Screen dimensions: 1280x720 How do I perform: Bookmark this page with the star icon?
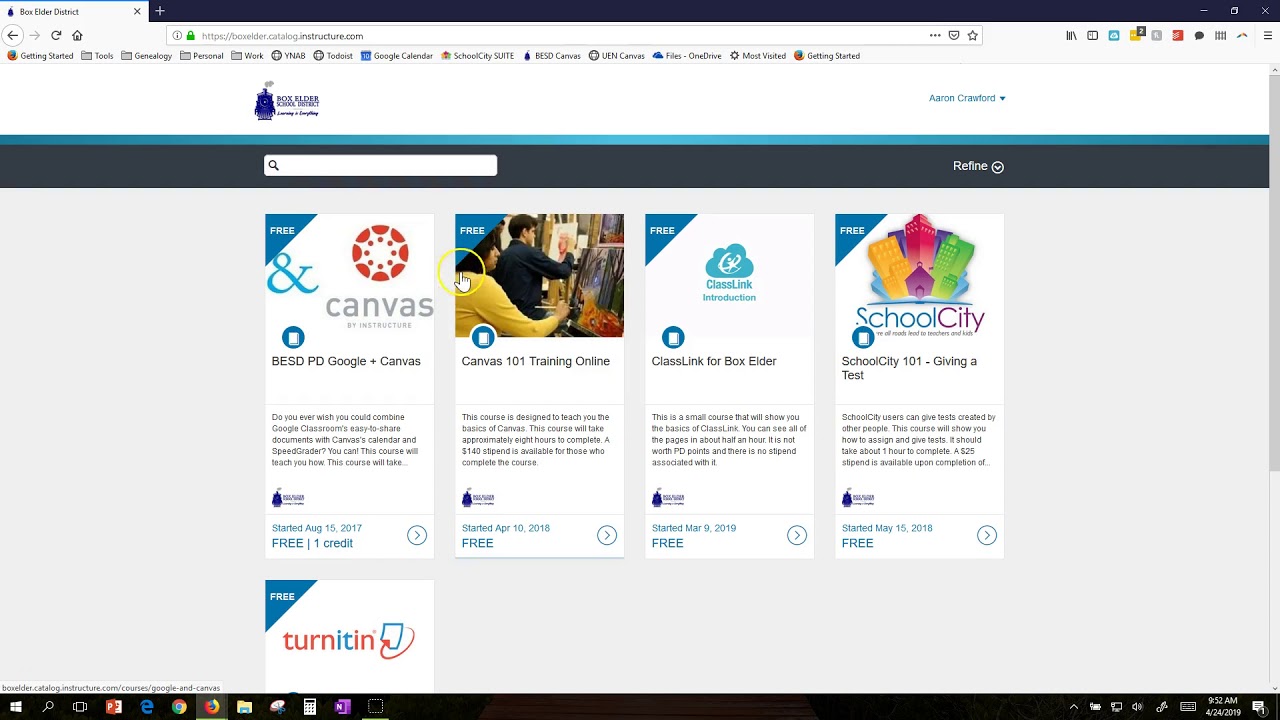click(972, 35)
